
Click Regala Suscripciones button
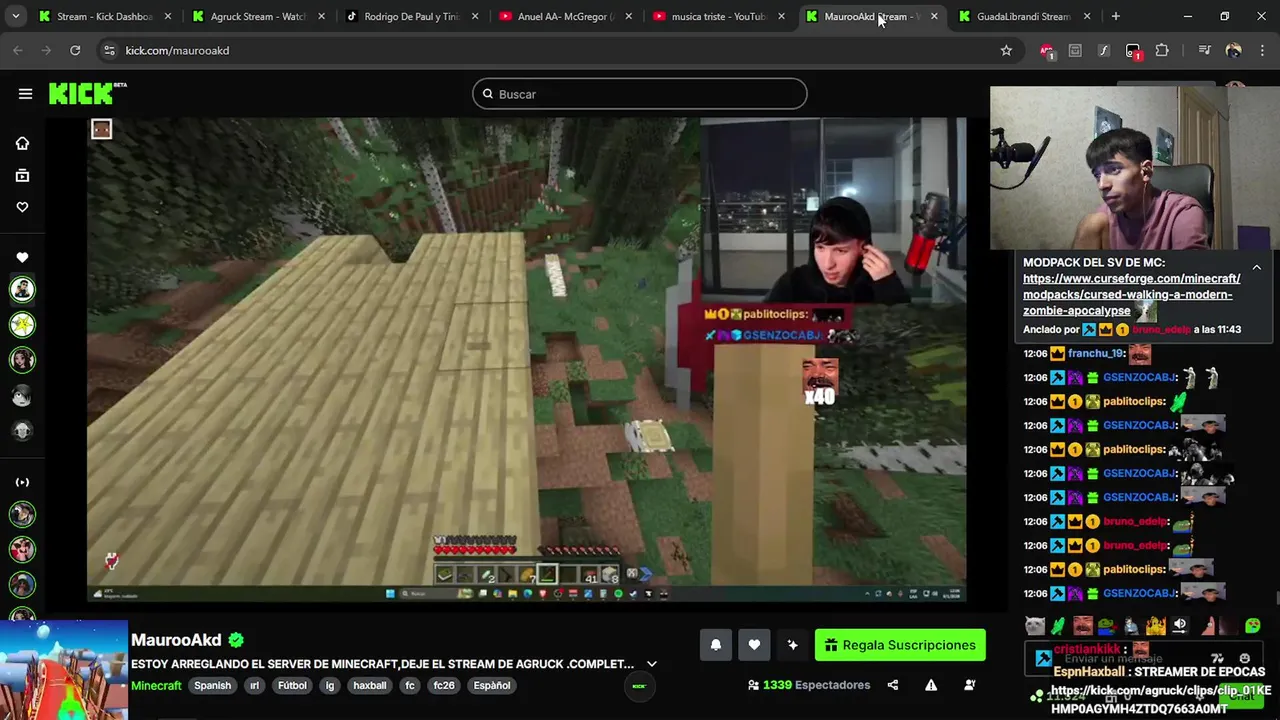[900, 645]
